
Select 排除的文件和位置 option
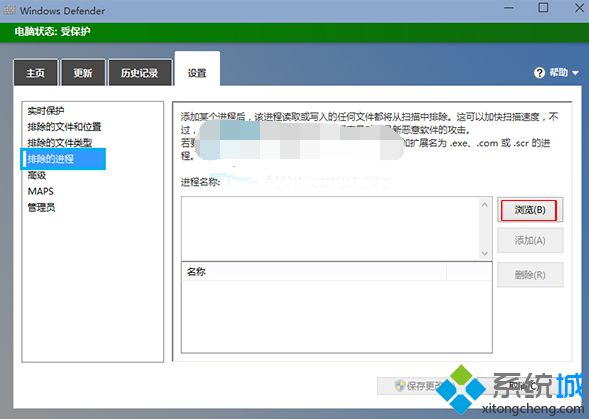tap(64, 127)
